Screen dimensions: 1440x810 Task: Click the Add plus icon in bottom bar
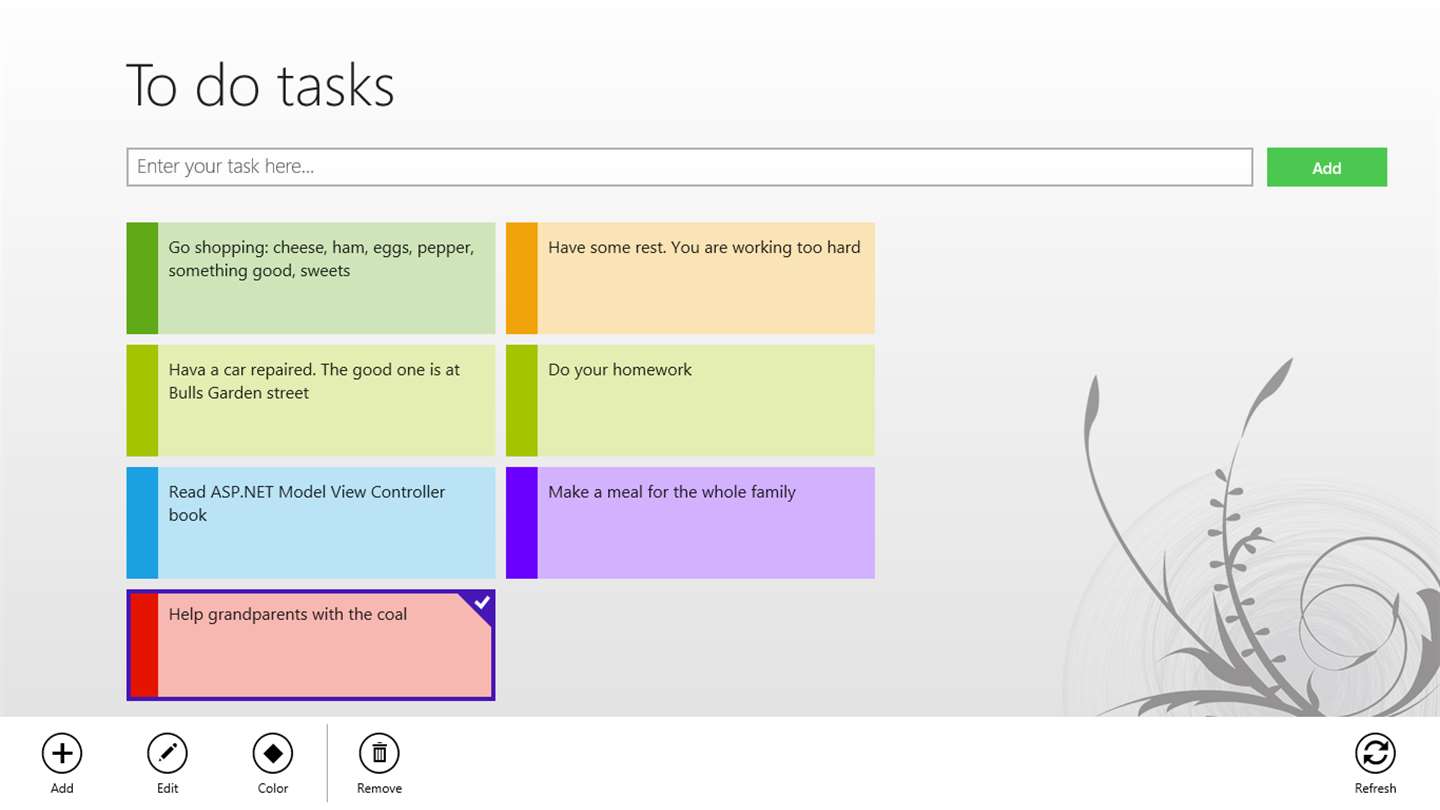62,753
